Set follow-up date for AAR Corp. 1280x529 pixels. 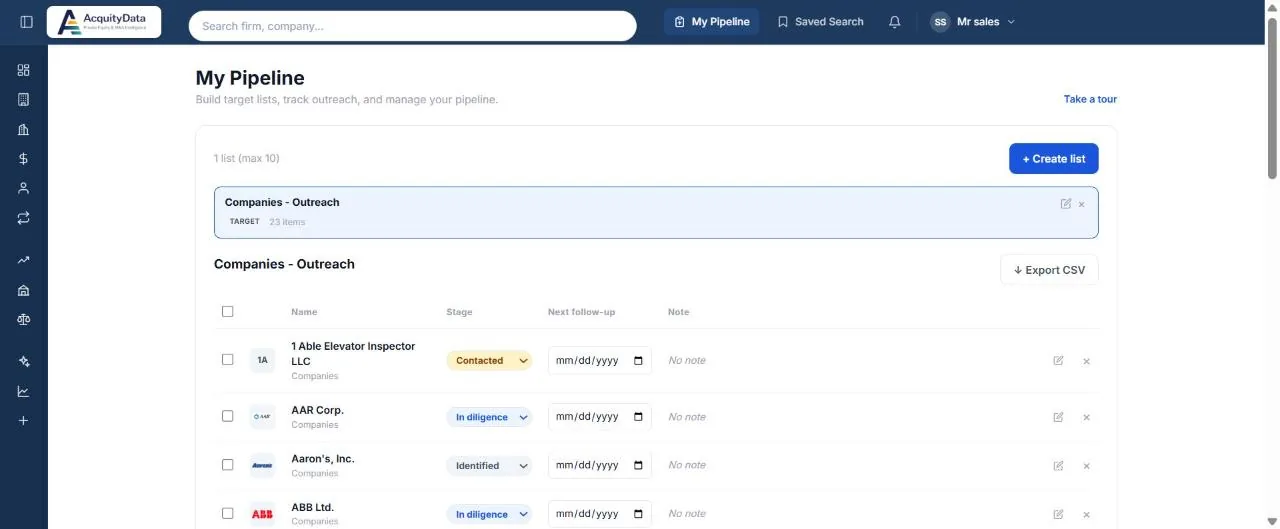(600, 417)
